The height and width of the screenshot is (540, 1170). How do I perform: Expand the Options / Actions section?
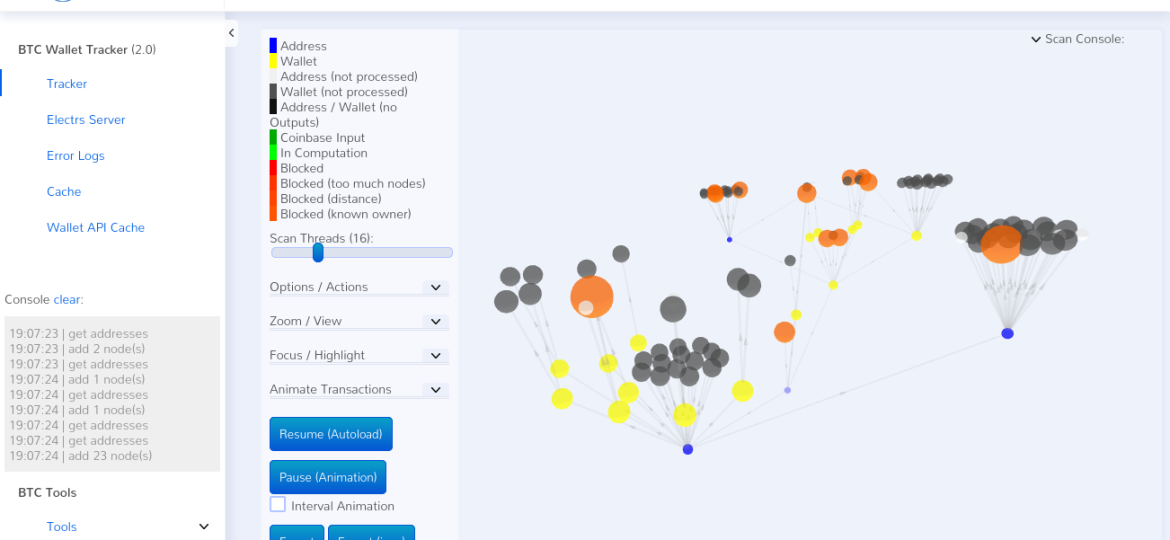435,287
